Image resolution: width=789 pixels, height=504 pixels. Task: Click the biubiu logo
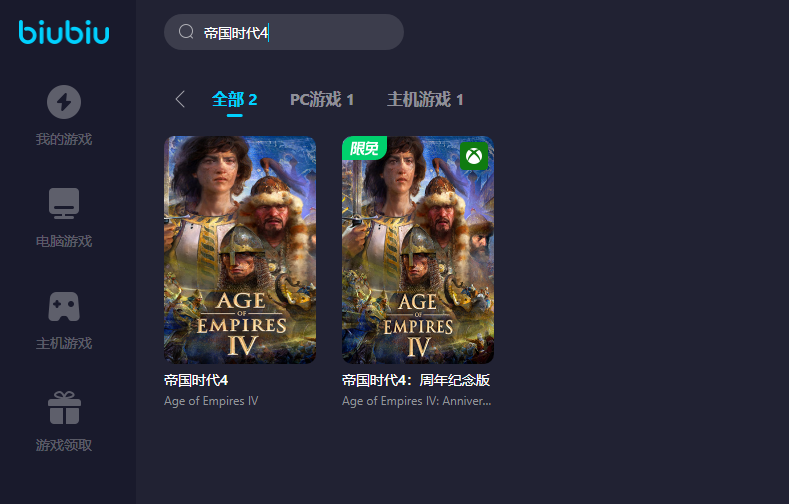click(64, 32)
